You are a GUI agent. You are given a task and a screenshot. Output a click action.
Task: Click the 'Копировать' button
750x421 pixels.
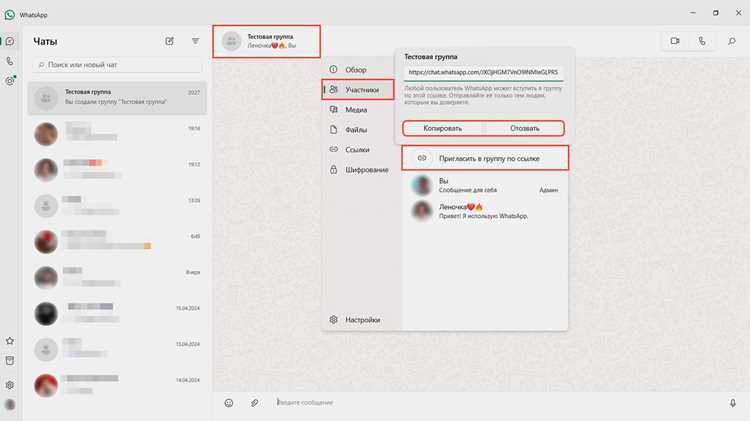click(x=442, y=128)
